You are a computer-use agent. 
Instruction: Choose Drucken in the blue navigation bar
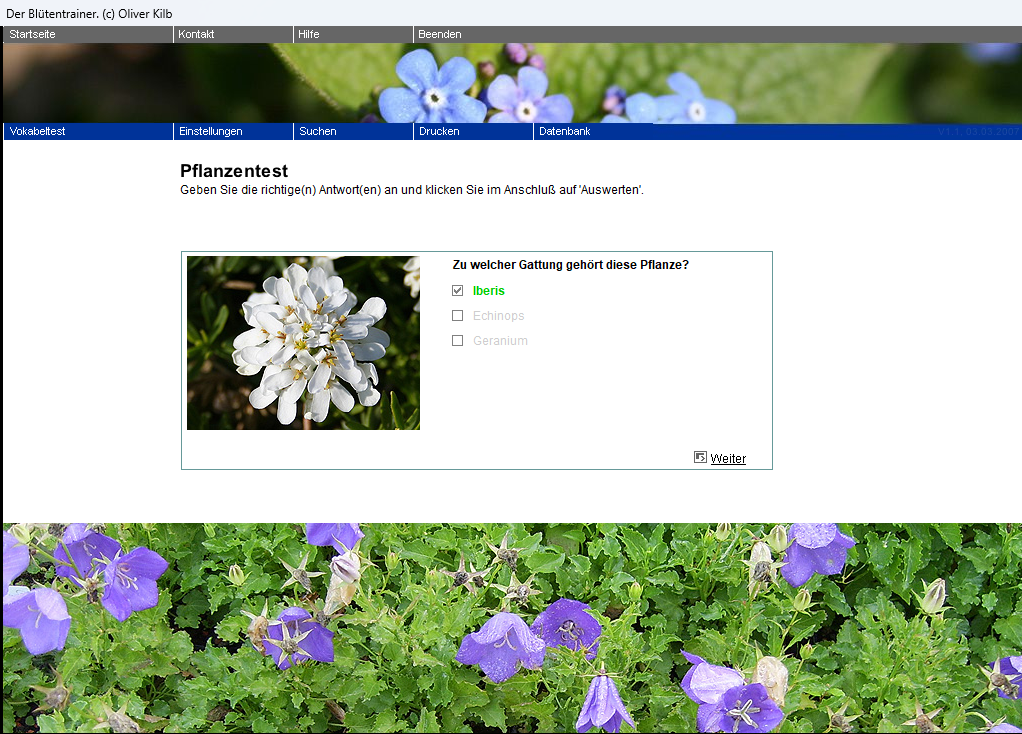pyautogui.click(x=439, y=131)
